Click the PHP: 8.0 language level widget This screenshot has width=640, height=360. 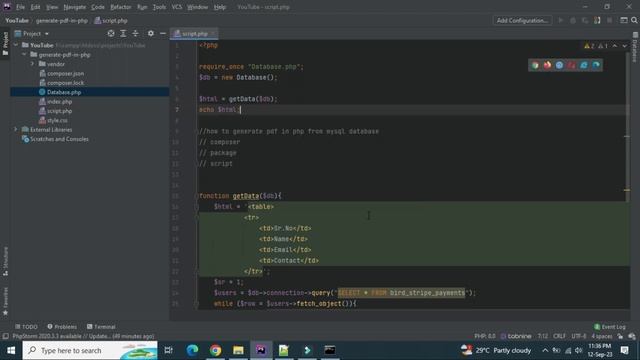484,336
